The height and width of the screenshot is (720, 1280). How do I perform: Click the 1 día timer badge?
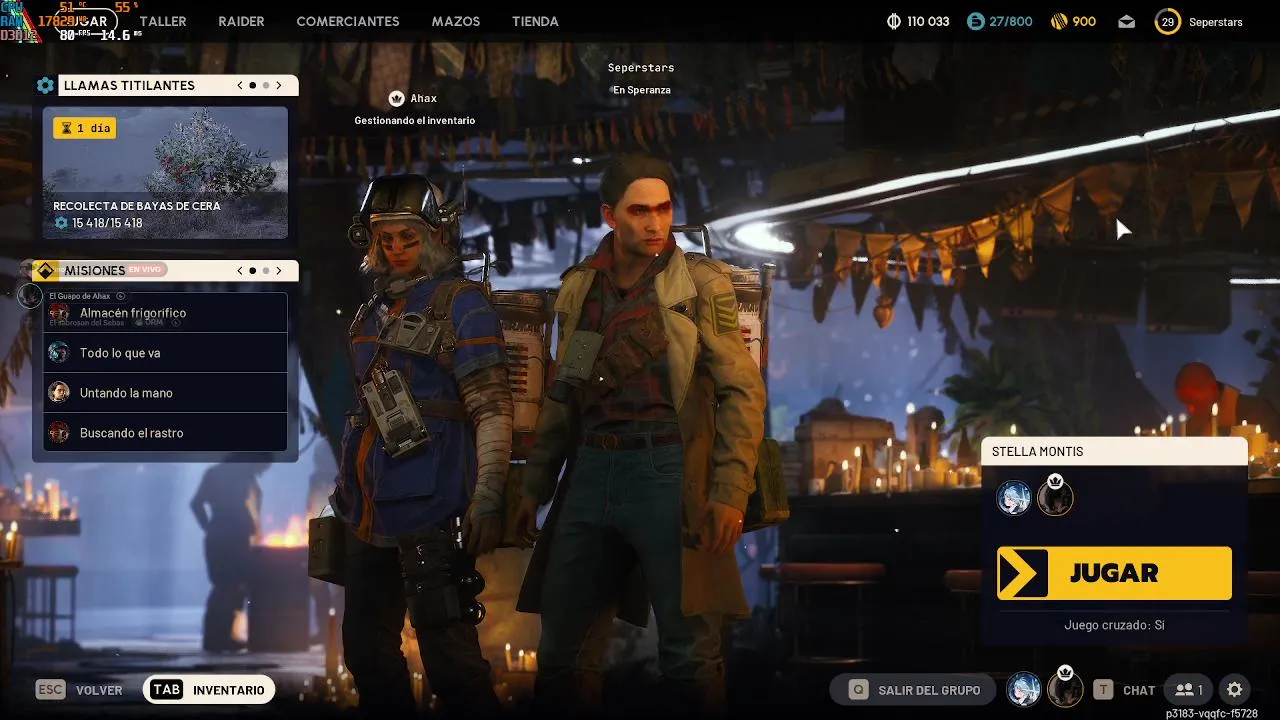tap(84, 128)
